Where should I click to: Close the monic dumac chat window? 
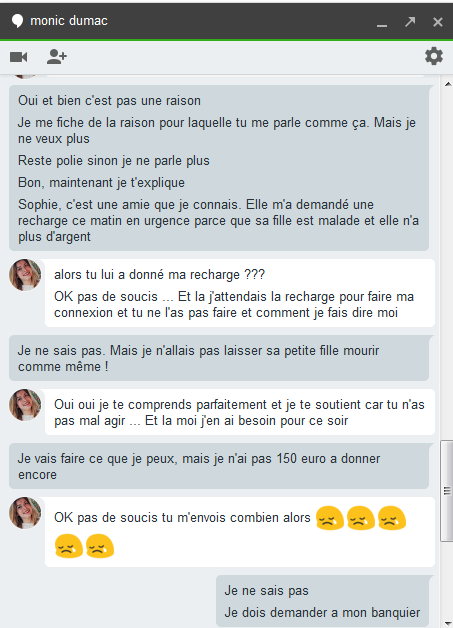click(437, 22)
